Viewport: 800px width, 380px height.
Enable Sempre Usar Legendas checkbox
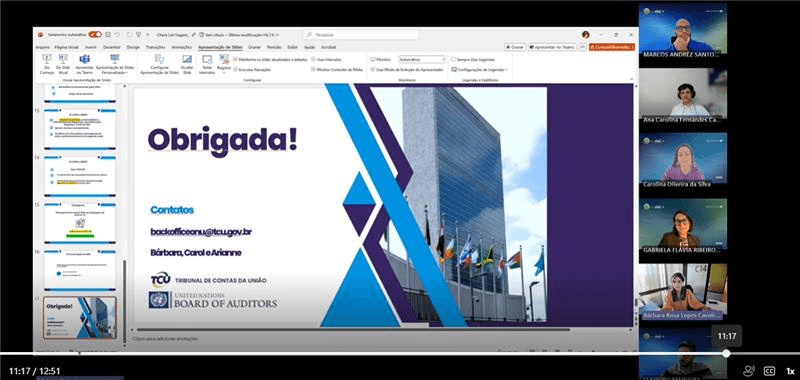[x=453, y=60]
